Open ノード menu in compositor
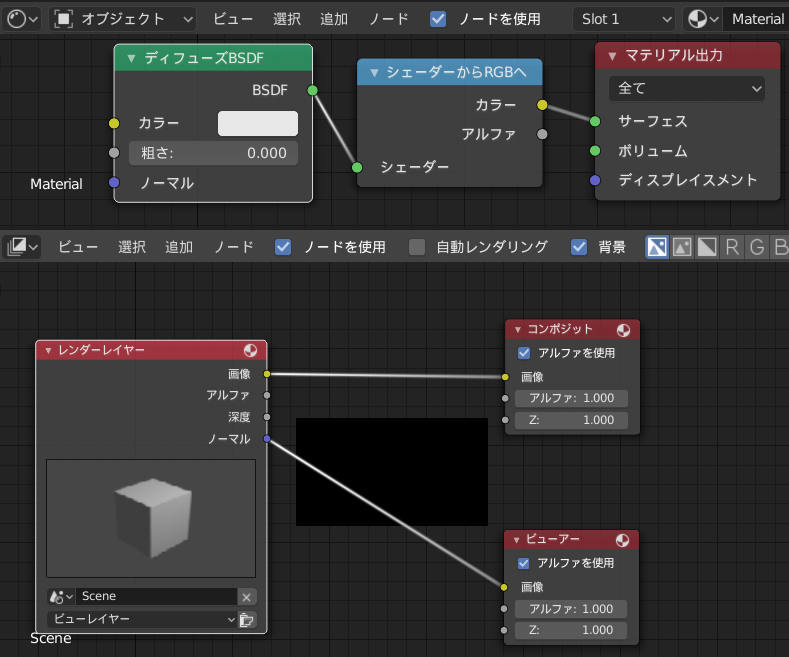The image size is (789, 657). click(233, 247)
